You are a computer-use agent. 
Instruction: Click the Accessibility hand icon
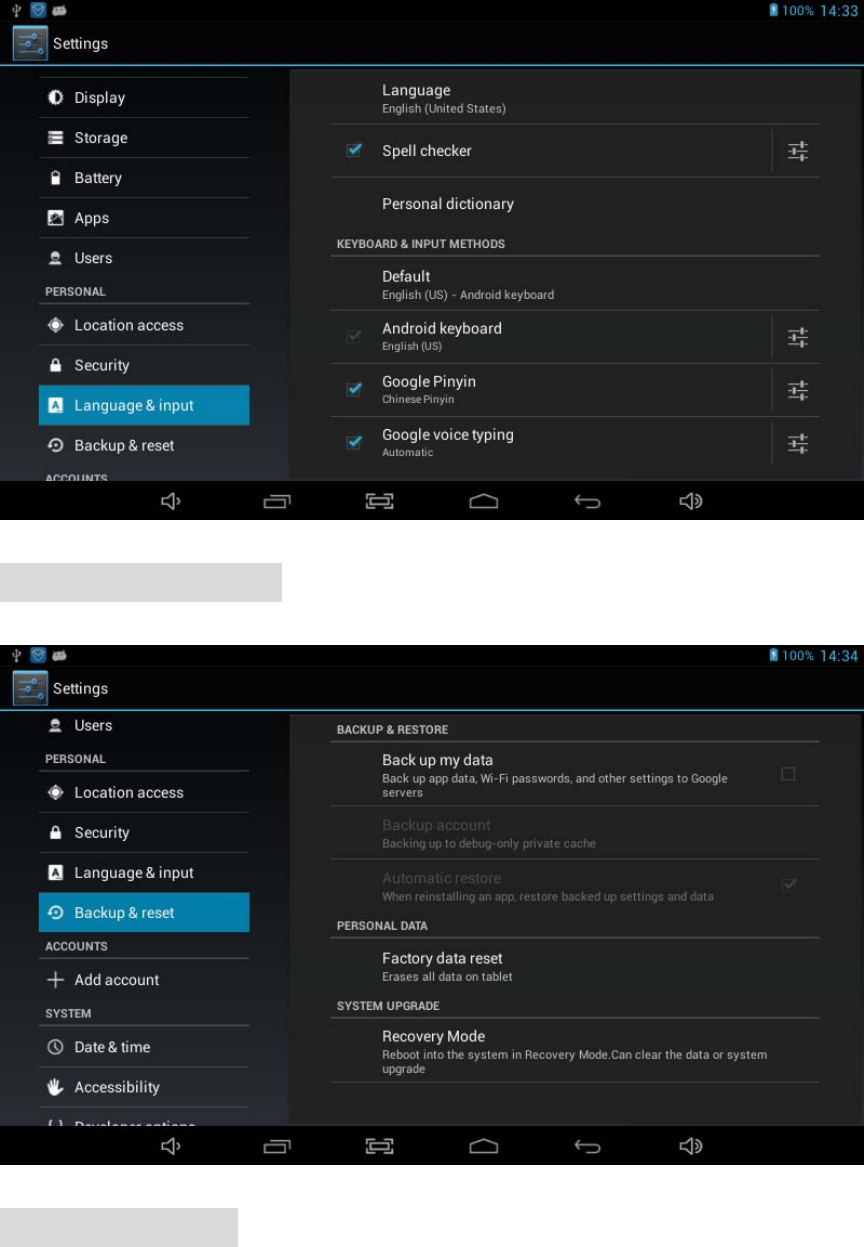[56, 1087]
